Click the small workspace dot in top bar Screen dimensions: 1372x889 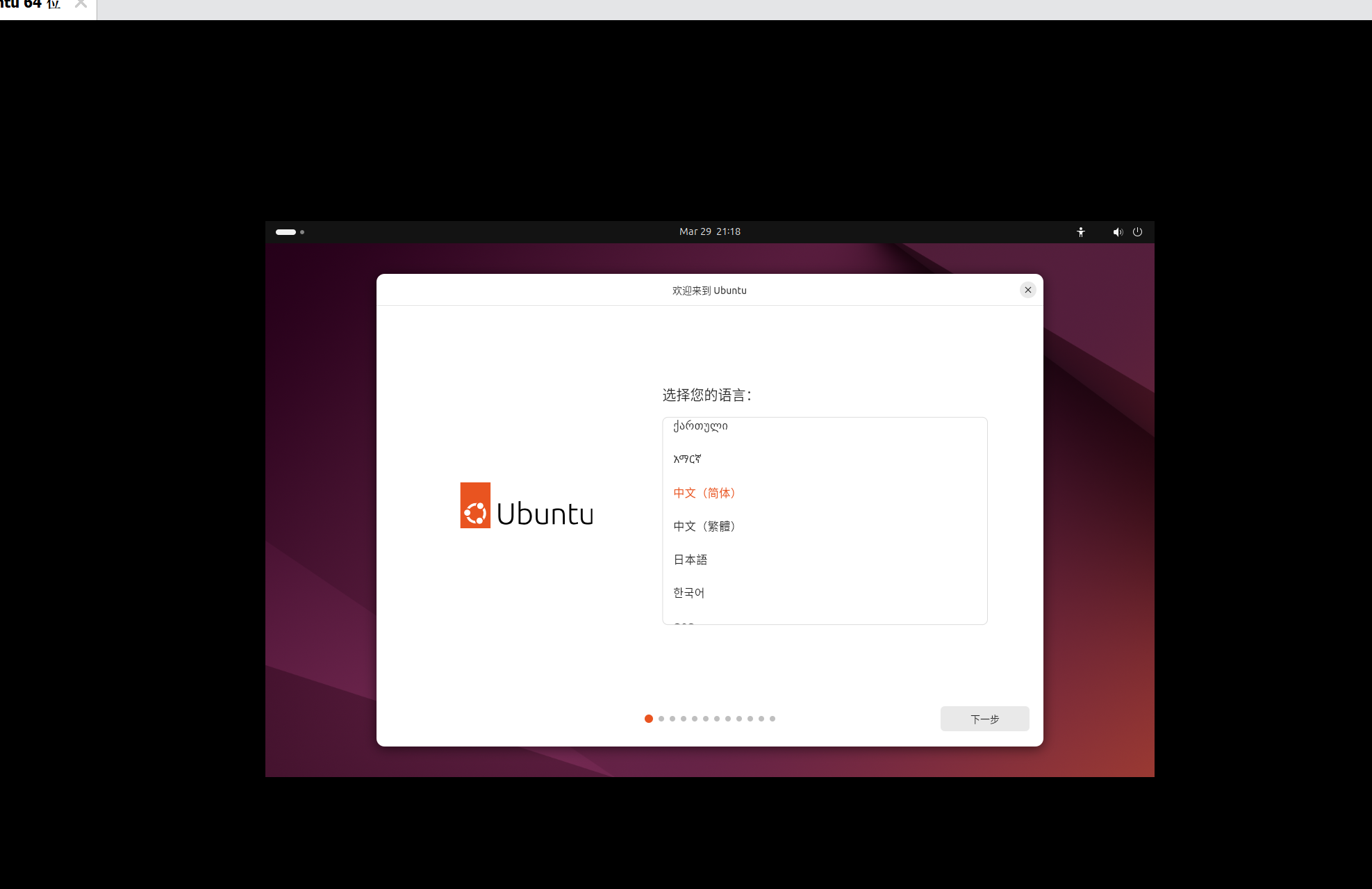[302, 232]
